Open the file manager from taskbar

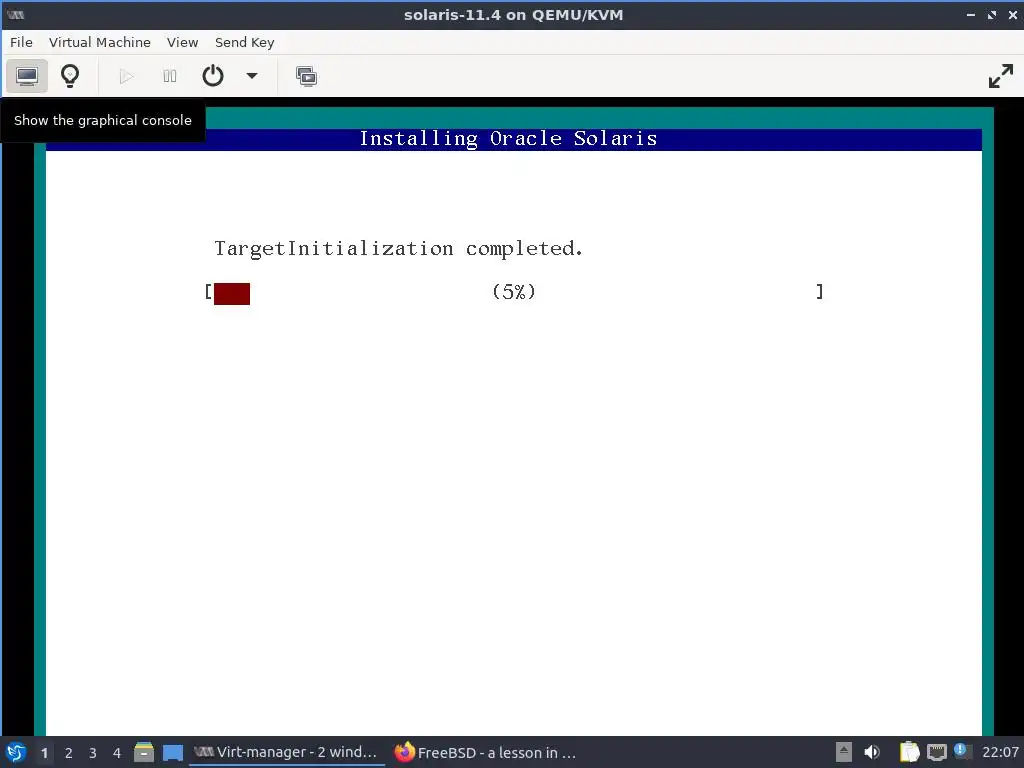point(144,752)
